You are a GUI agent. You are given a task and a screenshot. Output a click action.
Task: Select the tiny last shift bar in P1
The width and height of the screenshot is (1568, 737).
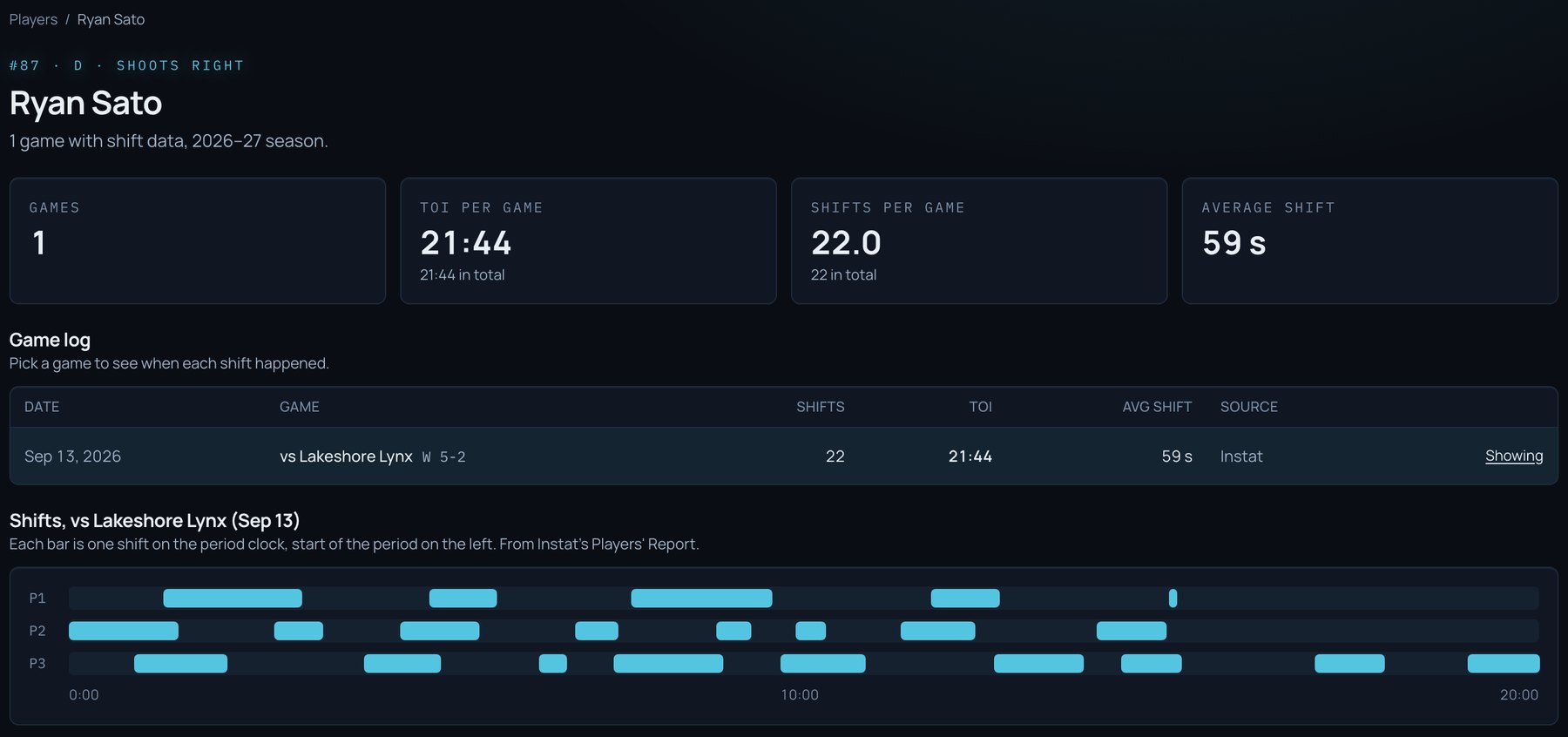coord(1173,598)
